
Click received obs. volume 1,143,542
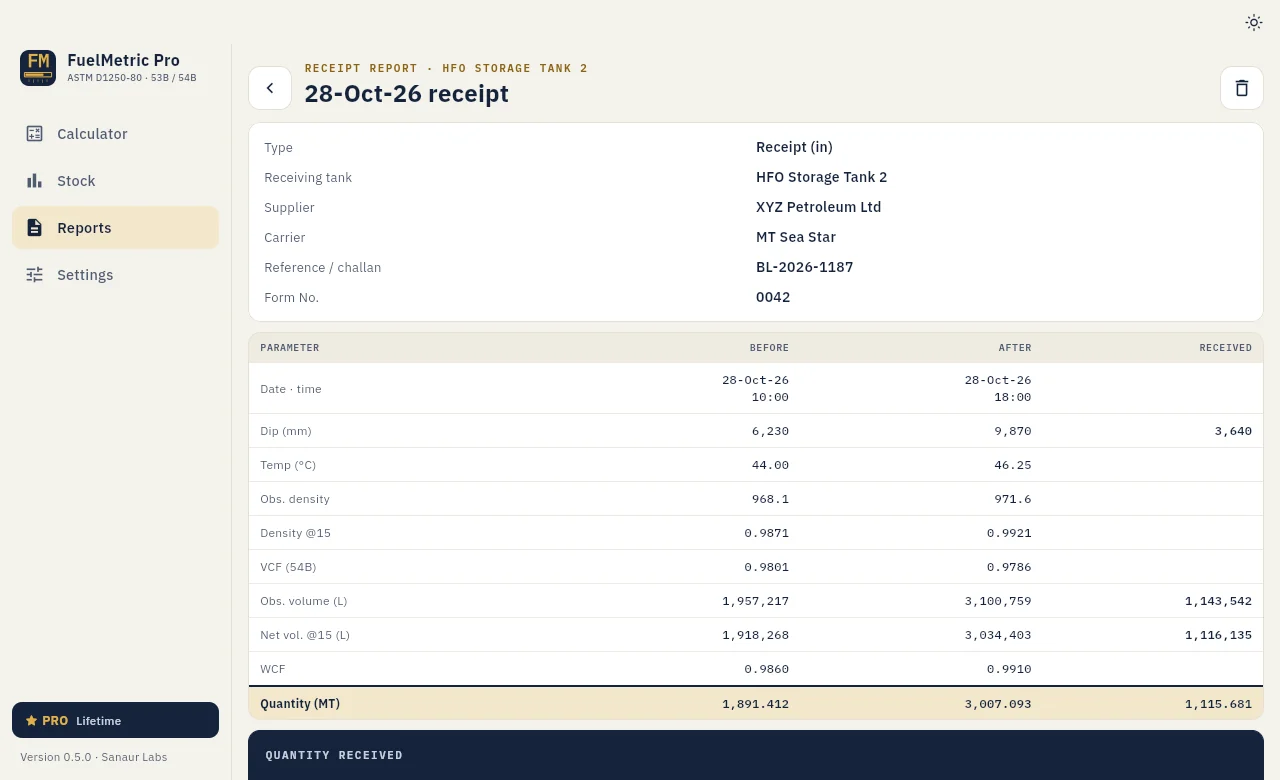pos(1218,601)
